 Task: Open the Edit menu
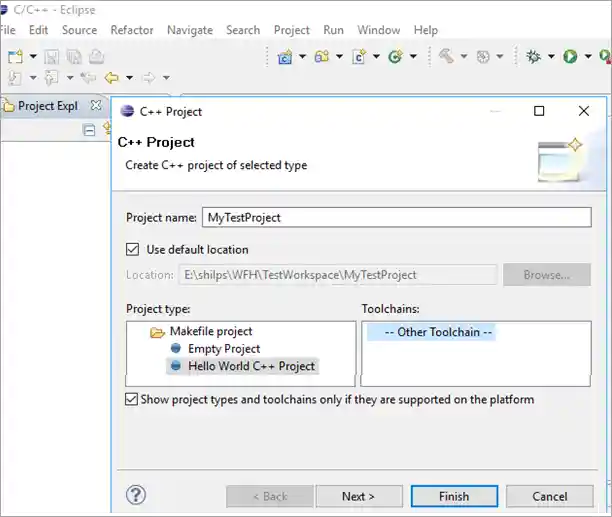tap(38, 30)
